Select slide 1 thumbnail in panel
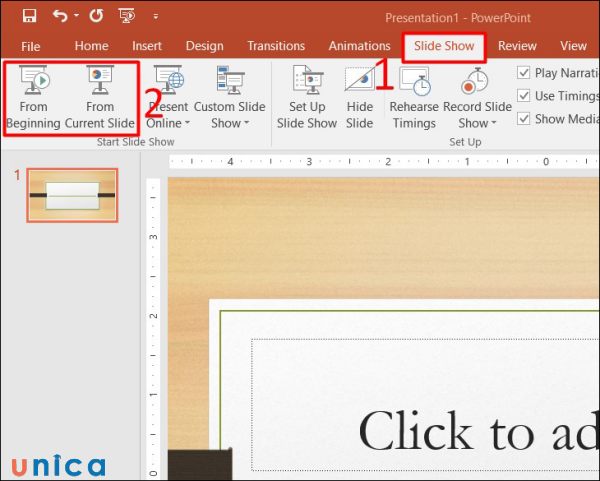The image size is (600, 481). click(71, 195)
